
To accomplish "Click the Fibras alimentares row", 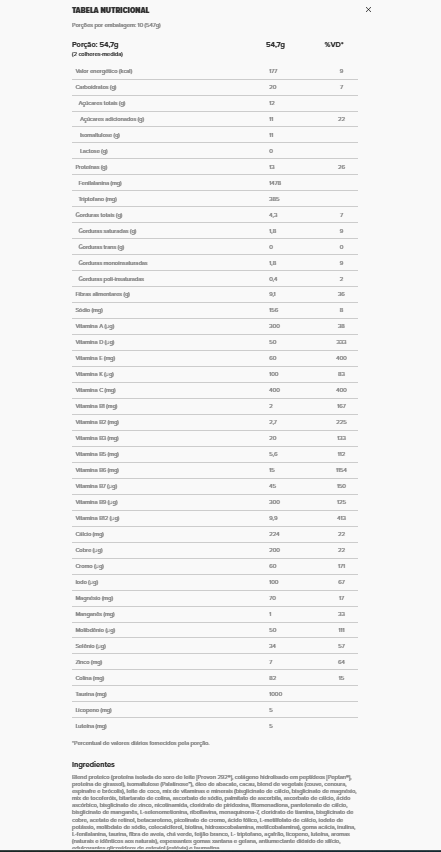I will coord(215,295).
